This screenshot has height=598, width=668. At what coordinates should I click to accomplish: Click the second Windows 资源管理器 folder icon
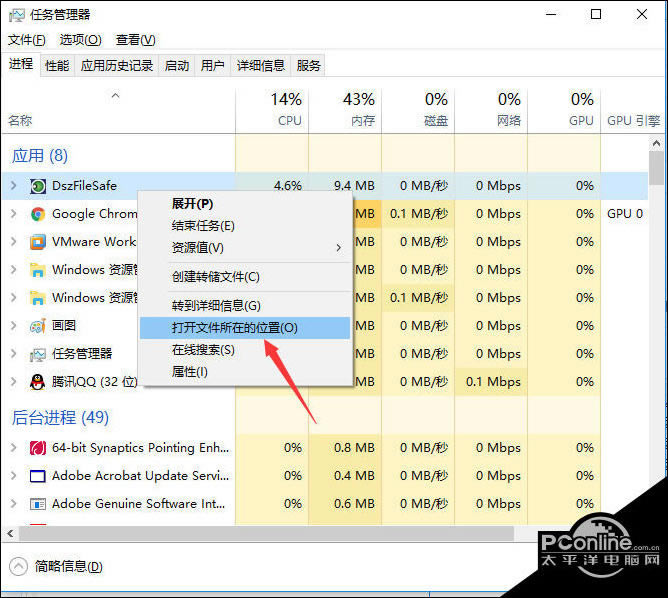click(x=38, y=298)
